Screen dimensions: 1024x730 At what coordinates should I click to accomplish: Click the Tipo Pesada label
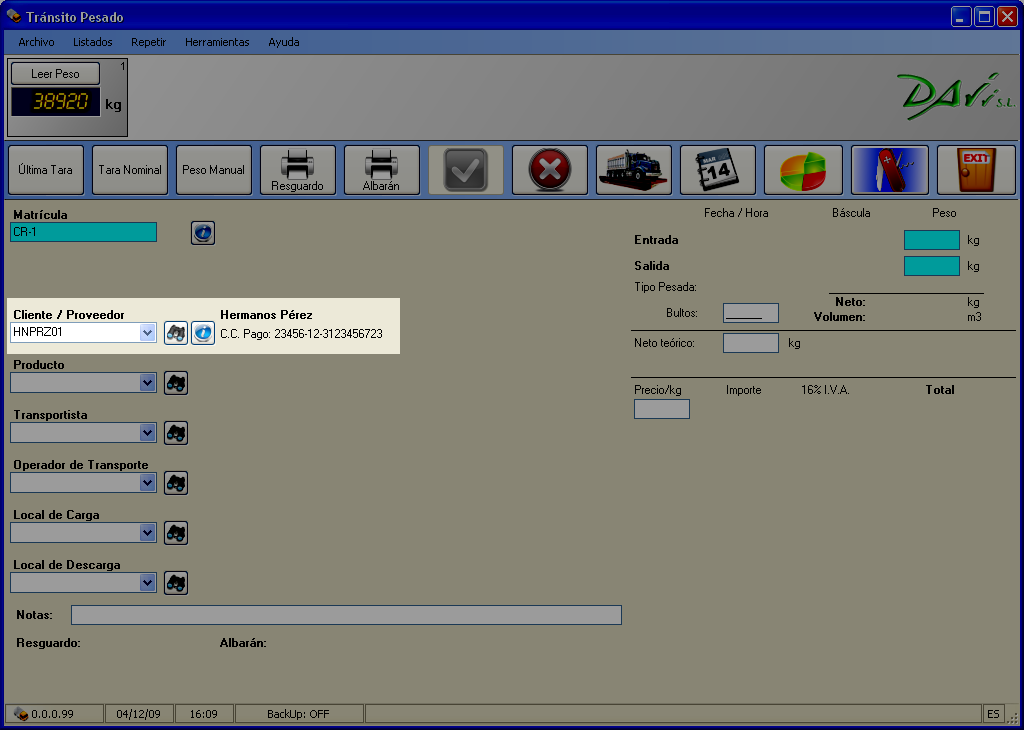pyautogui.click(x=665, y=287)
